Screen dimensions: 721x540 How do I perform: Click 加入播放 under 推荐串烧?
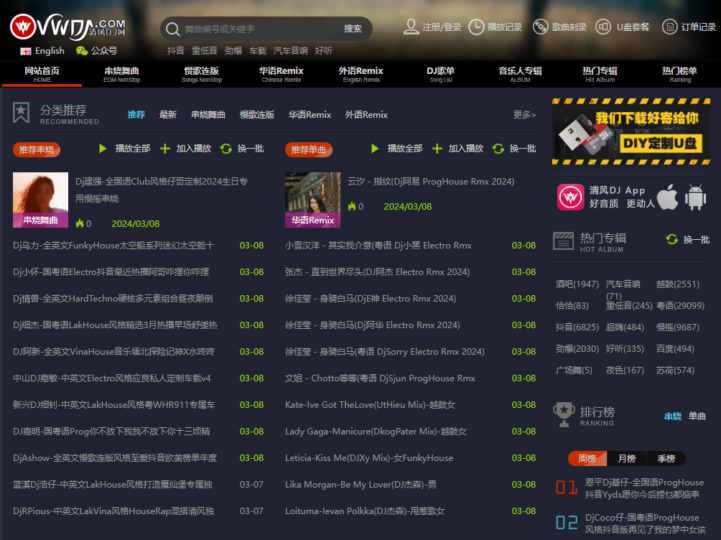pos(186,149)
